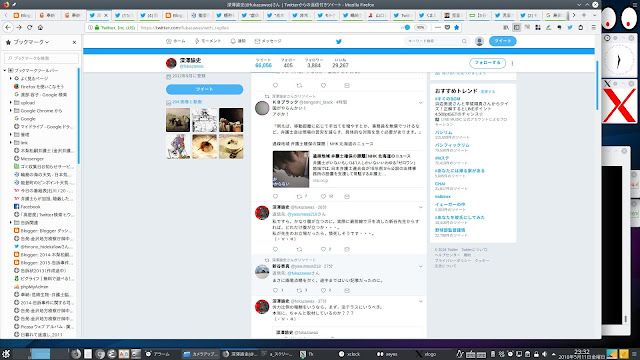640x360 pixels.
Task: Open the NHK news article card image
Action: tap(291, 169)
